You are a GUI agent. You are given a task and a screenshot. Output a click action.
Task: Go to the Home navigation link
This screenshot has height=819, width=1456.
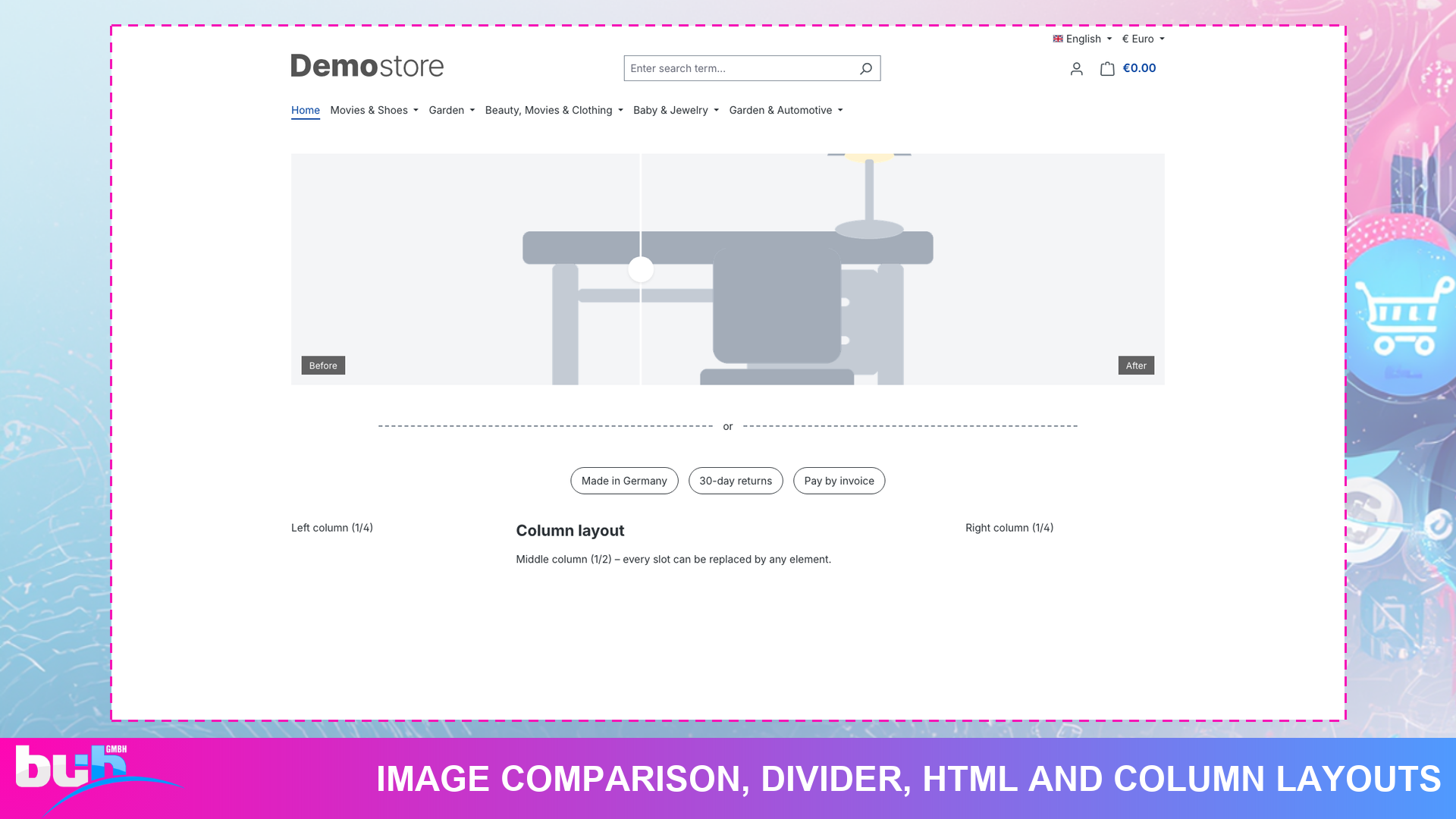306,110
